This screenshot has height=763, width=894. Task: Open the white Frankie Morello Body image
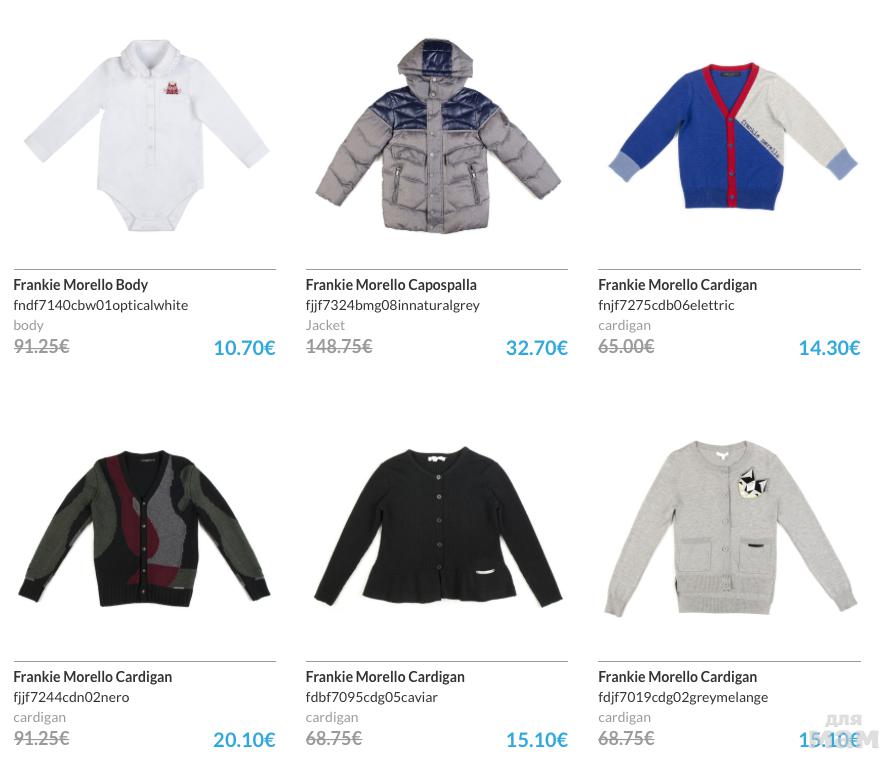tap(146, 135)
